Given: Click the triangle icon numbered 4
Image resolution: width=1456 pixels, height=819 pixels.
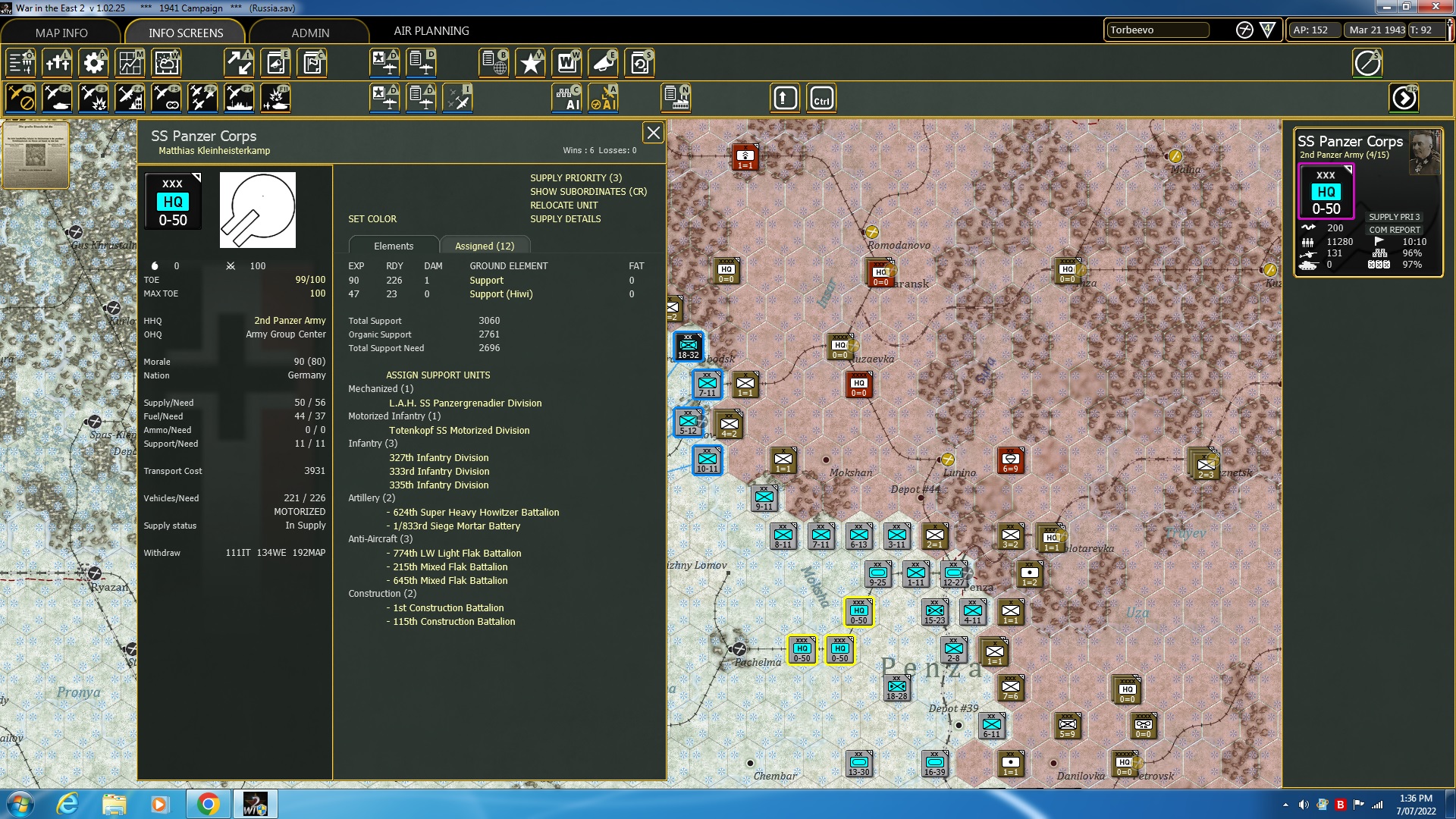Looking at the screenshot, I should pyautogui.click(x=1268, y=30).
